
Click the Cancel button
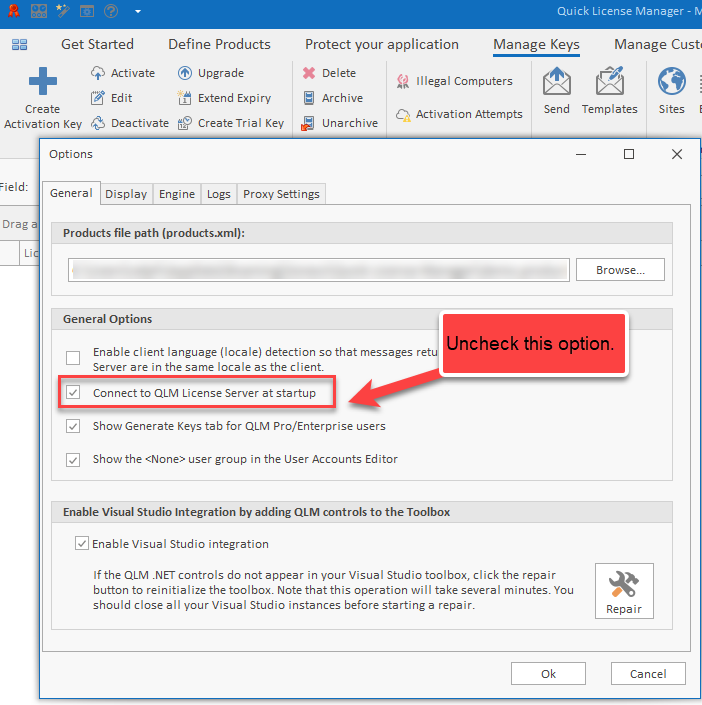648,674
